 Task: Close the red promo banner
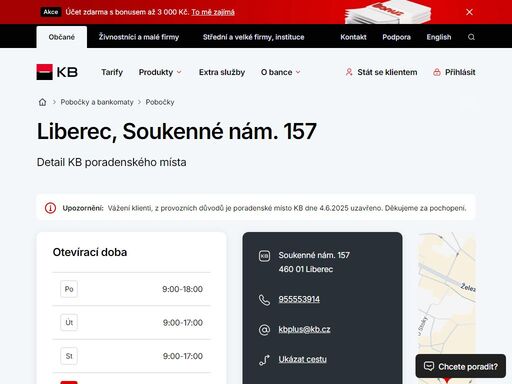pyautogui.click(x=469, y=12)
